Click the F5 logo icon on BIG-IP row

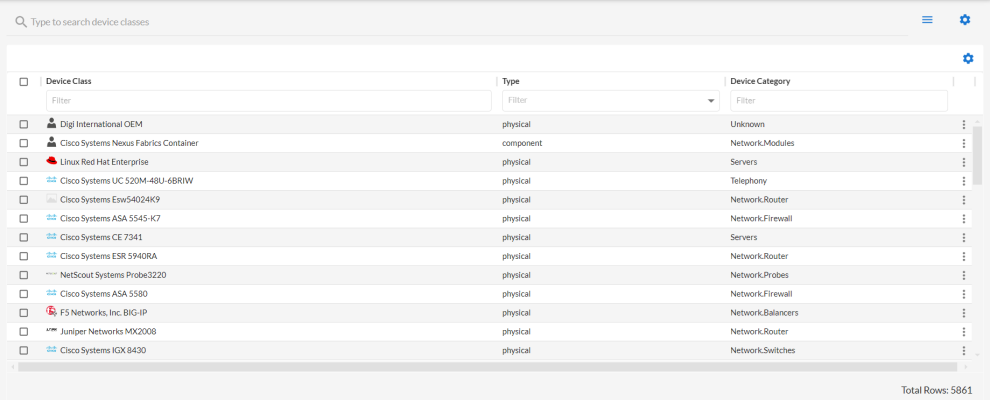(52, 312)
